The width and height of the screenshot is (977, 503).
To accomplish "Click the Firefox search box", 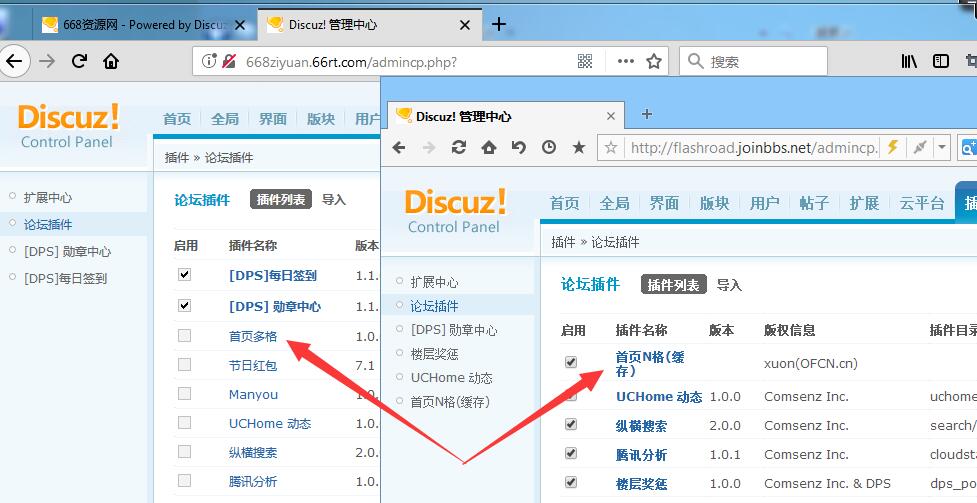I will 753,61.
